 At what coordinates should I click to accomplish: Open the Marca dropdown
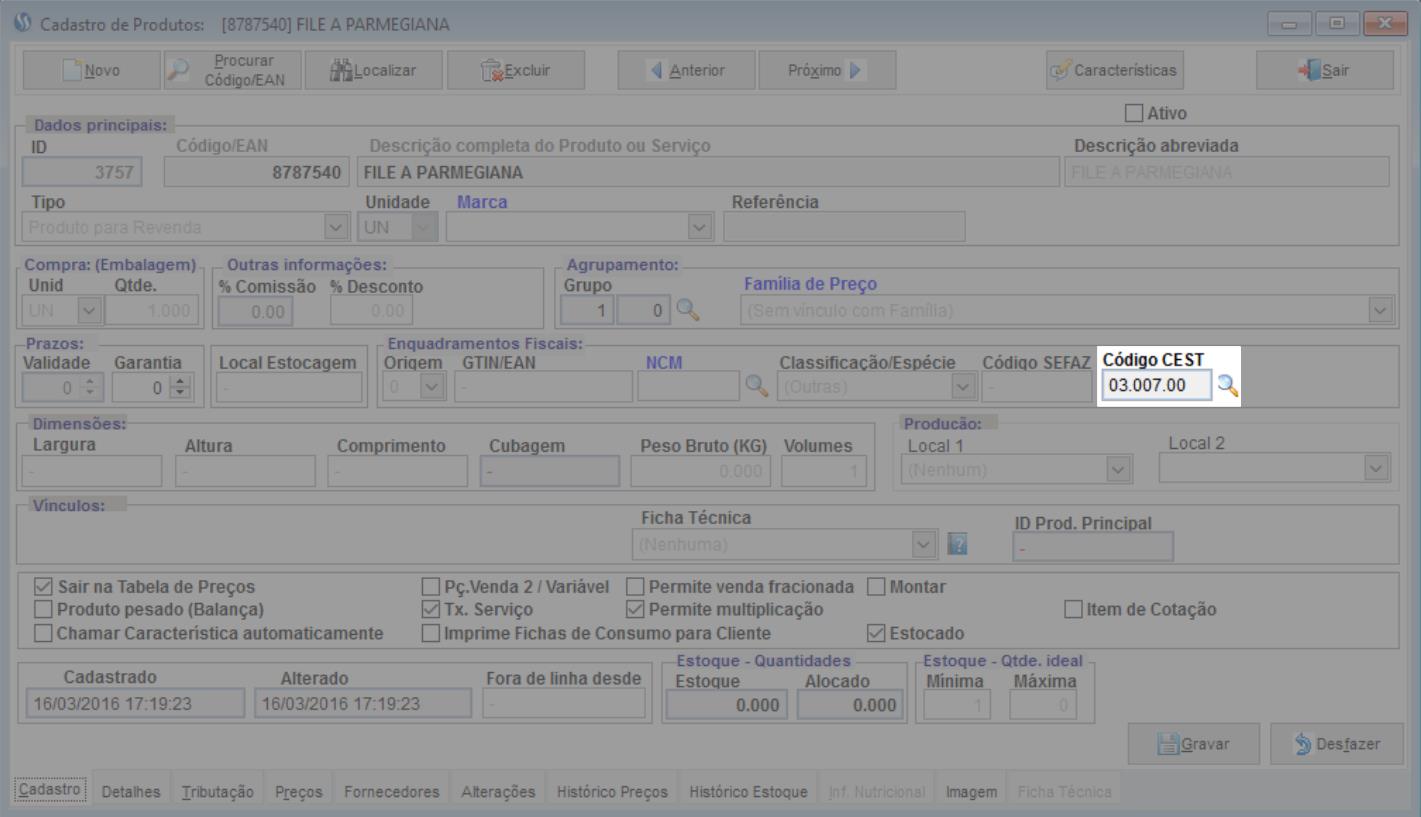[x=701, y=227]
